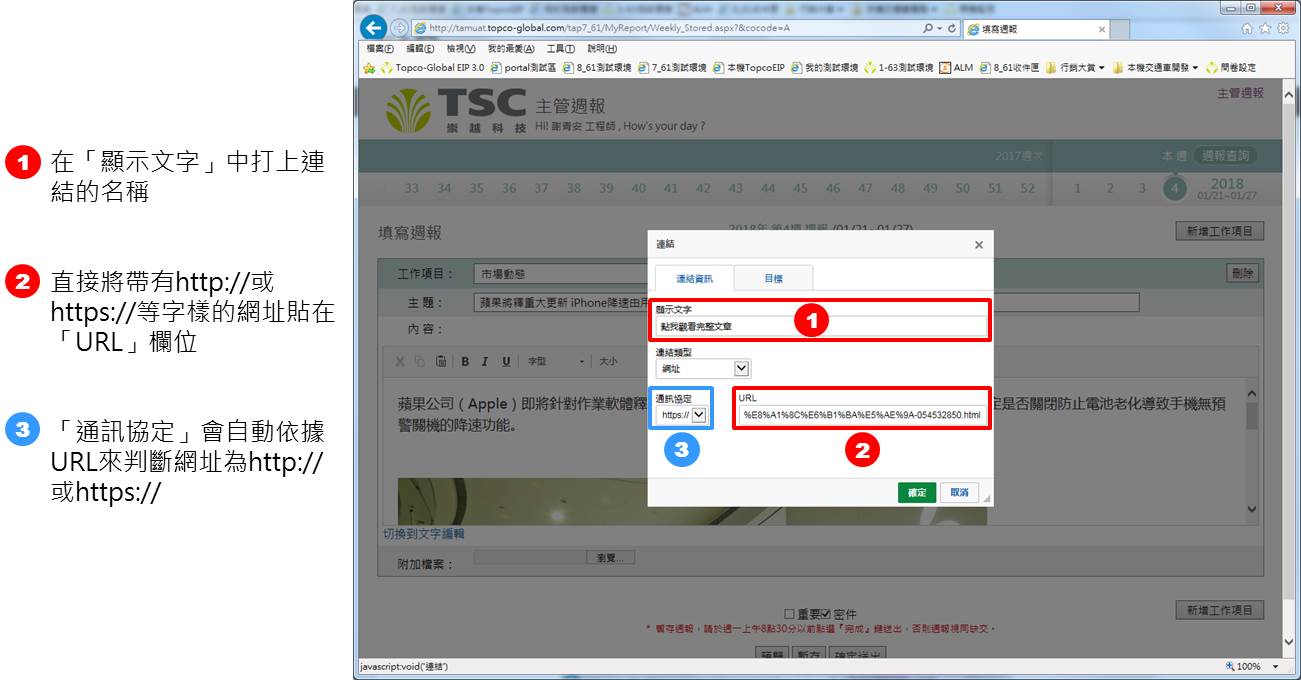Open the 行銷大賞 bookmark folder dropdown
This screenshot has width=1301, height=680.
1102,68
